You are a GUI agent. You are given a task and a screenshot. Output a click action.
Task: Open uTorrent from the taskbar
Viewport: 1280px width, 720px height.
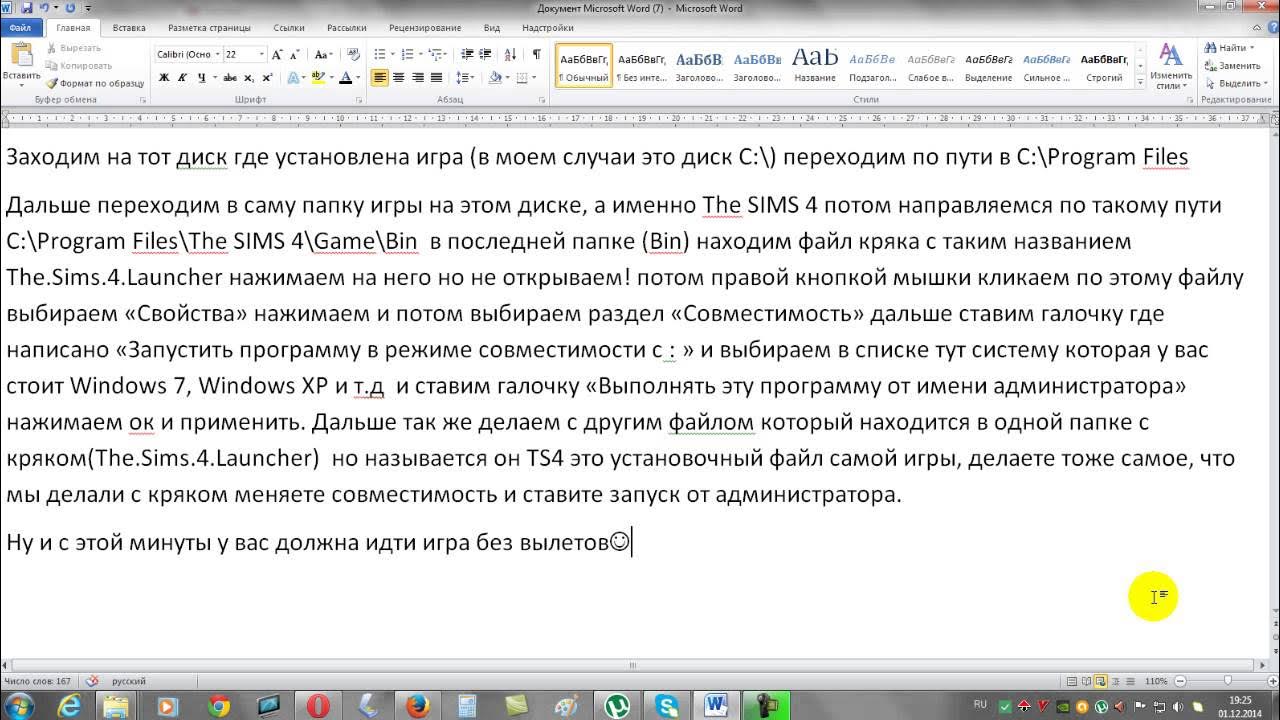pyautogui.click(x=617, y=705)
